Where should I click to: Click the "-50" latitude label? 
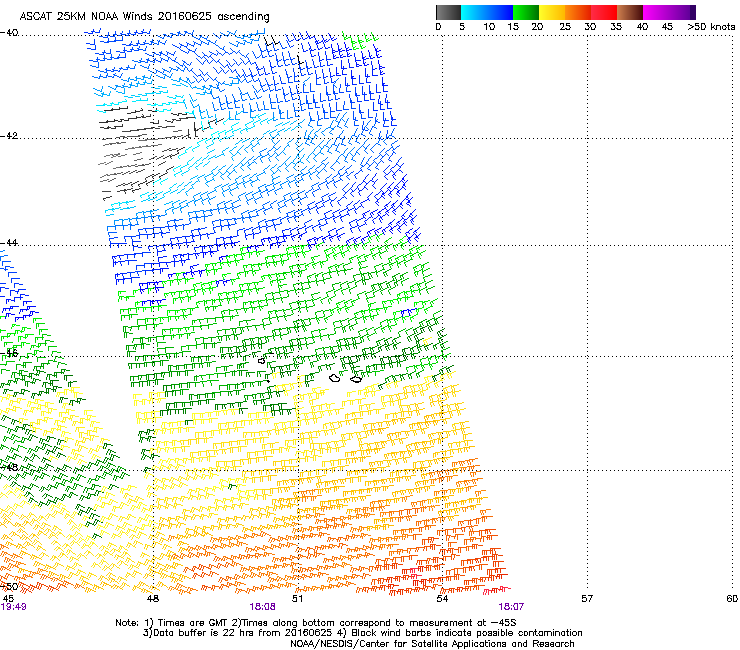[9, 587]
